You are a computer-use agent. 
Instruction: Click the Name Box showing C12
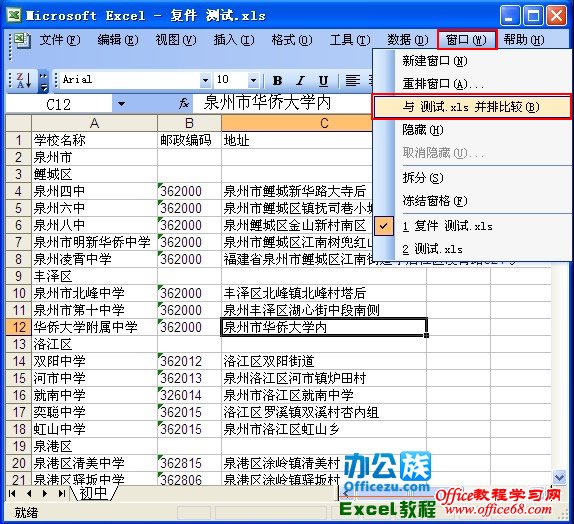[x=59, y=104]
